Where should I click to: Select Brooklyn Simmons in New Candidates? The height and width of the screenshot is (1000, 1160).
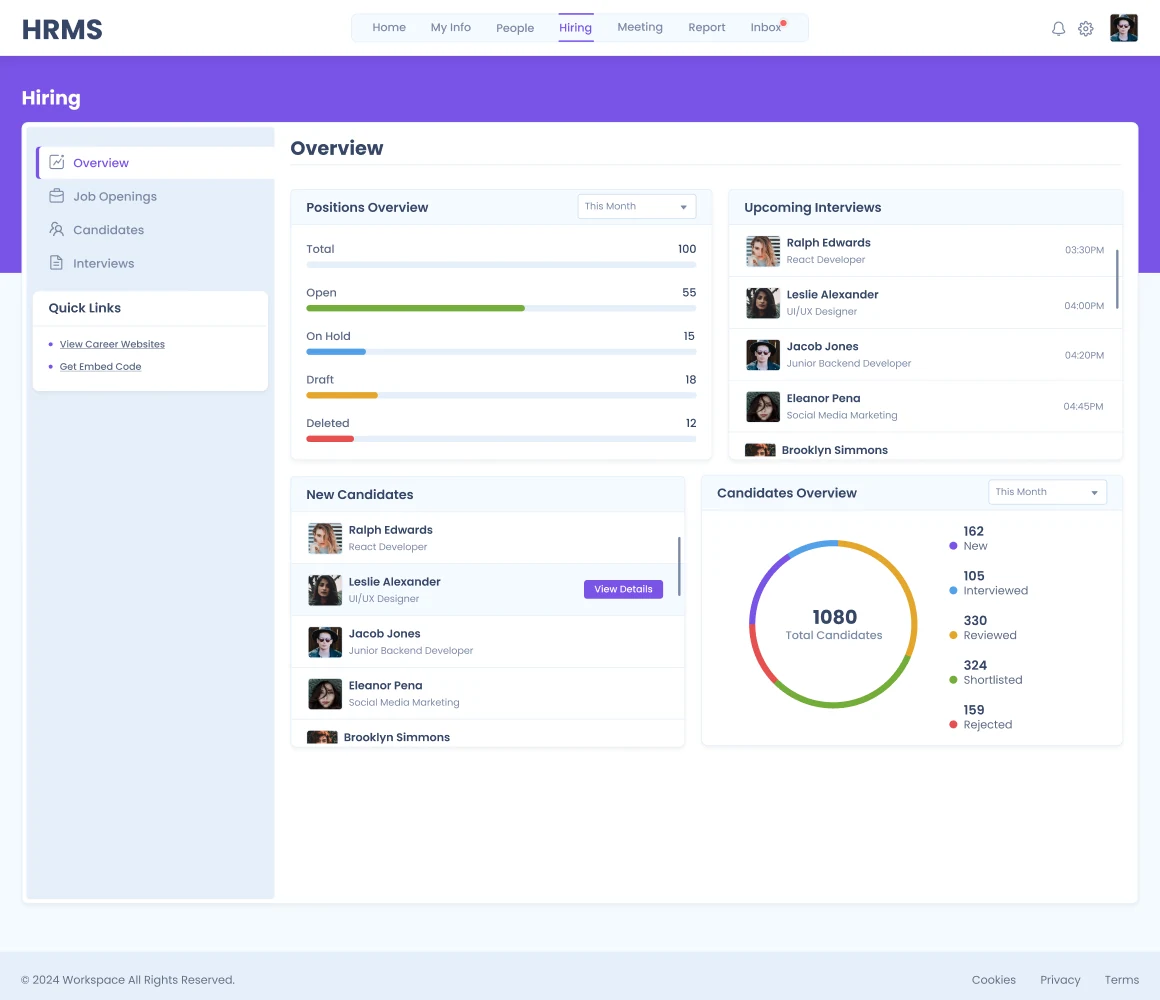[397, 737]
